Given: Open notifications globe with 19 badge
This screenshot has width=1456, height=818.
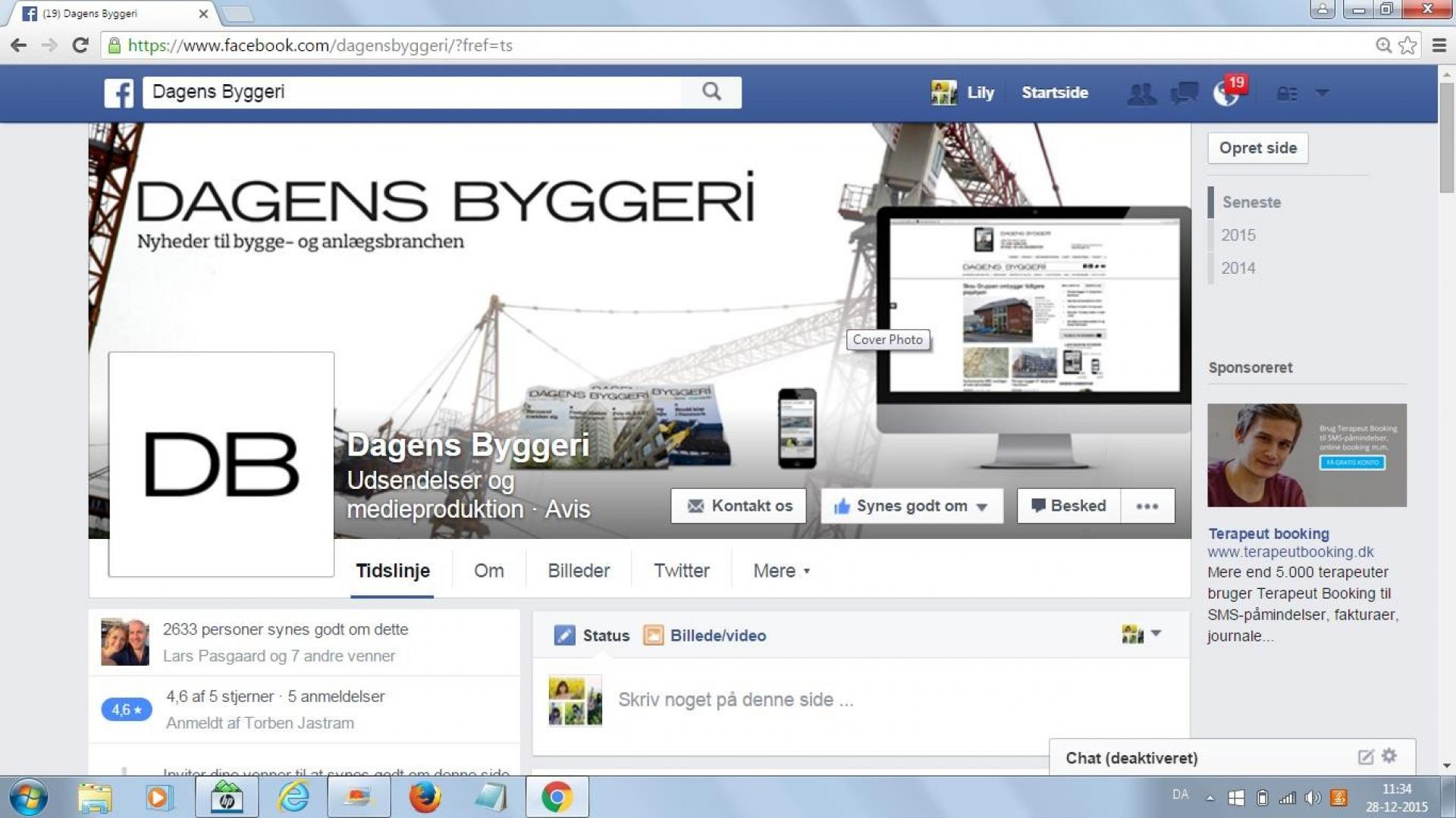Looking at the screenshot, I should coord(1226,93).
